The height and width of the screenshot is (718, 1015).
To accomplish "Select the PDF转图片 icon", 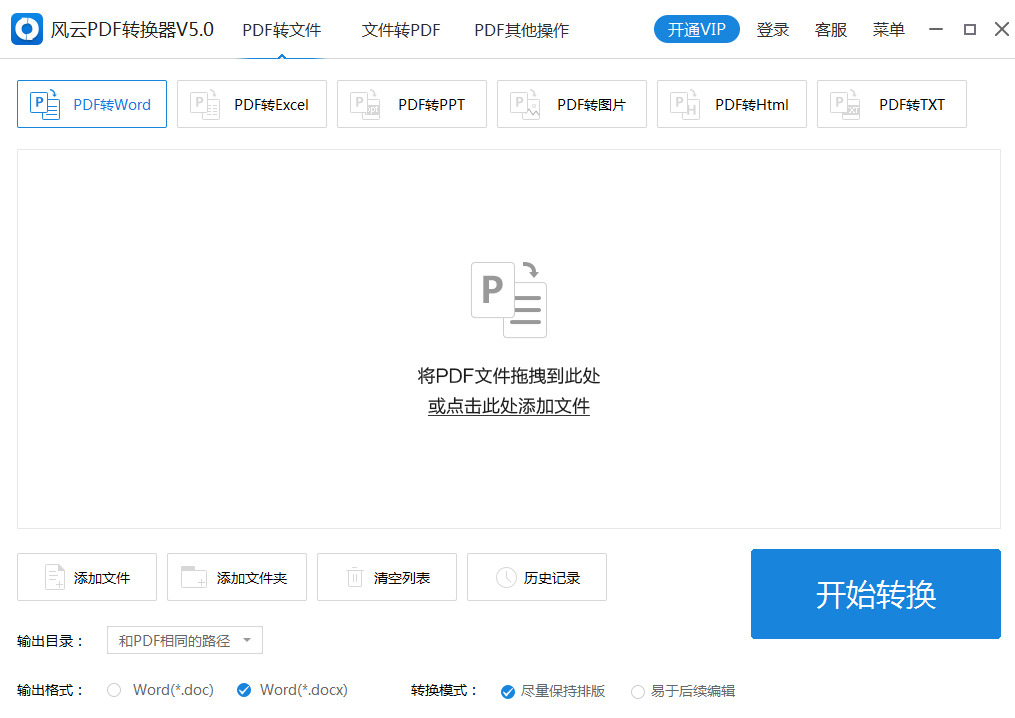I will (x=525, y=104).
